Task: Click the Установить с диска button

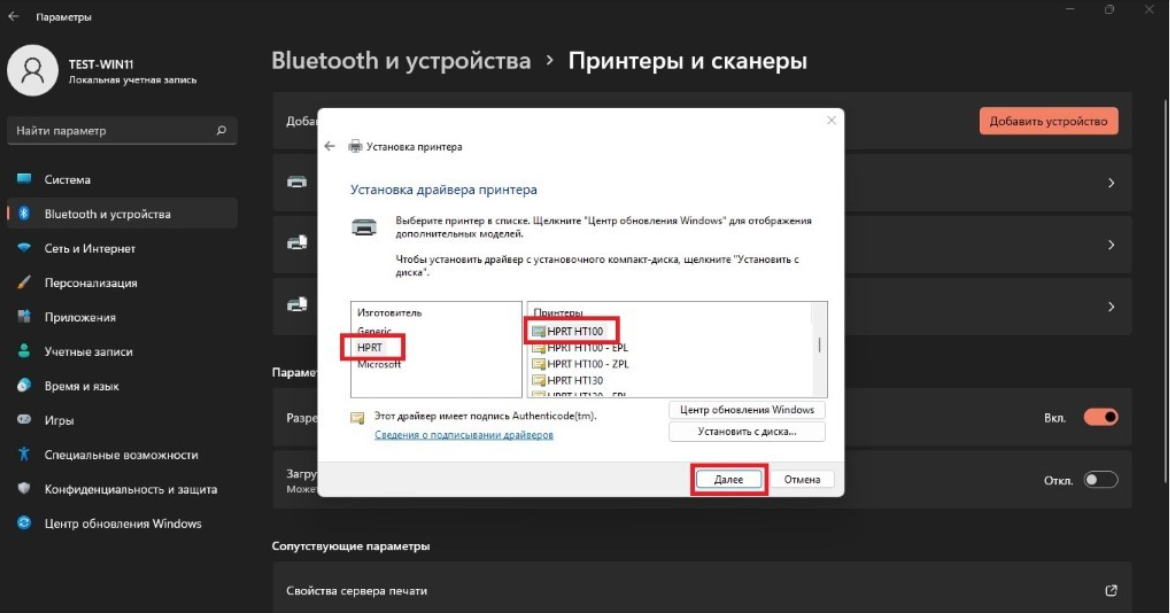Action: pyautogui.click(x=747, y=432)
